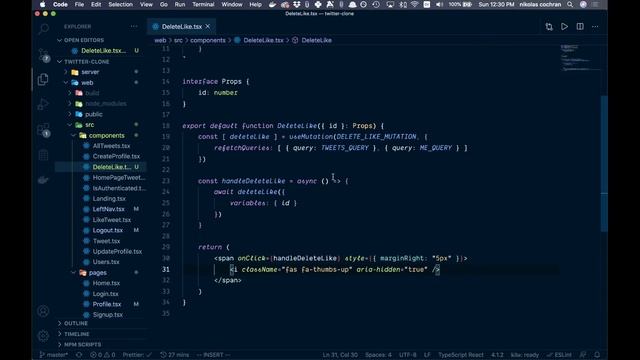The image size is (640, 360).
Task: Click the 27 mins time tracker status
Action: tap(175, 355)
